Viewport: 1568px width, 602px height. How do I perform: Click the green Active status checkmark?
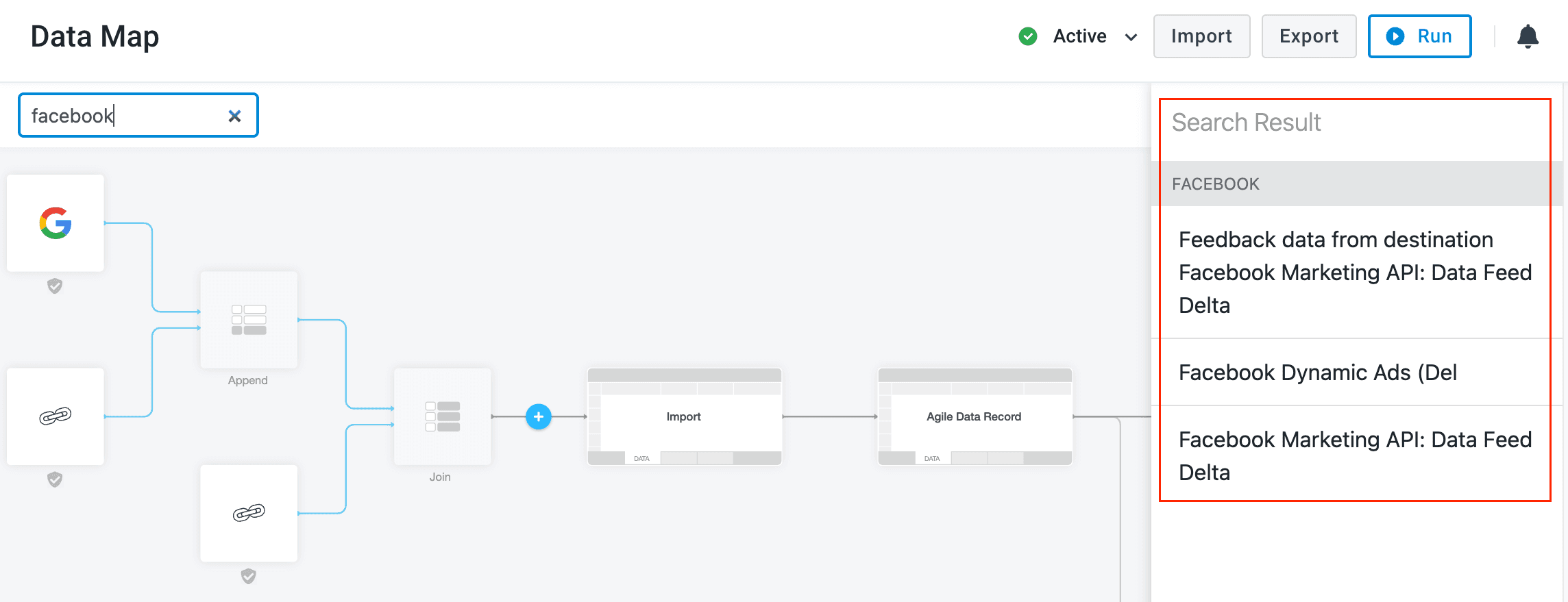click(x=1028, y=36)
